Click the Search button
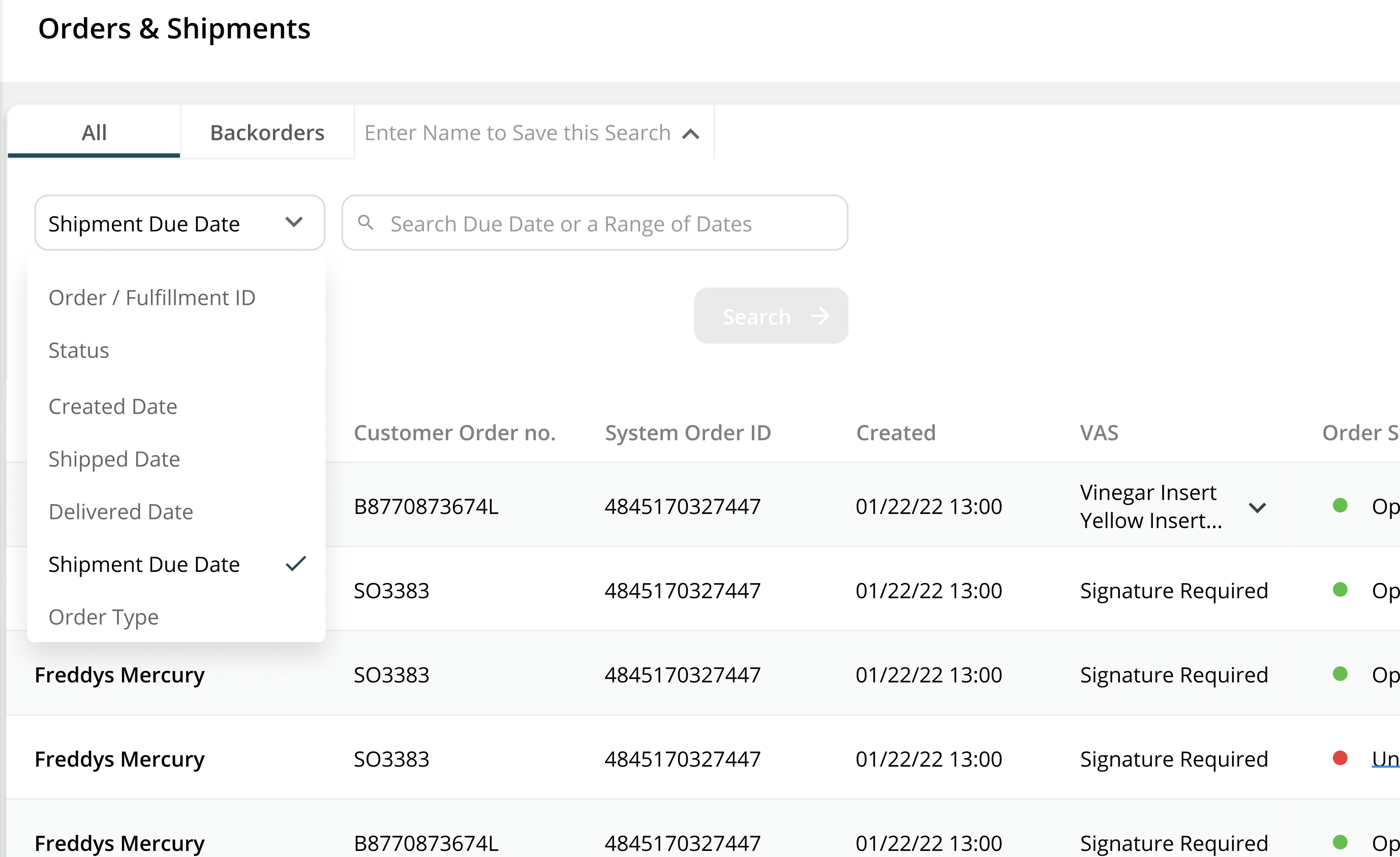Screen dimensions: 1400x857 (x=771, y=316)
